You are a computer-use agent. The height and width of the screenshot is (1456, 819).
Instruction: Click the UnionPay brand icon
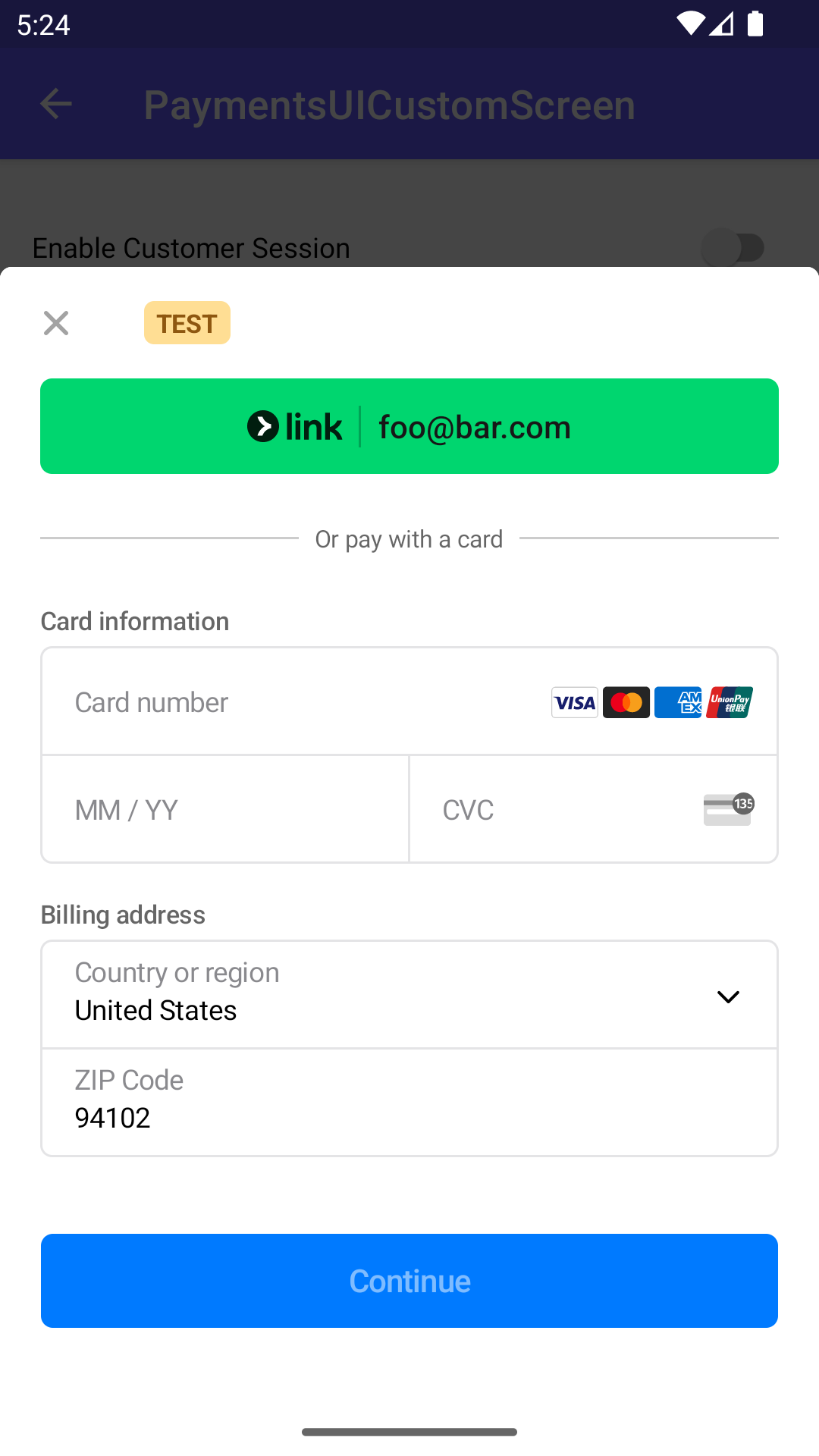pyautogui.click(x=730, y=702)
